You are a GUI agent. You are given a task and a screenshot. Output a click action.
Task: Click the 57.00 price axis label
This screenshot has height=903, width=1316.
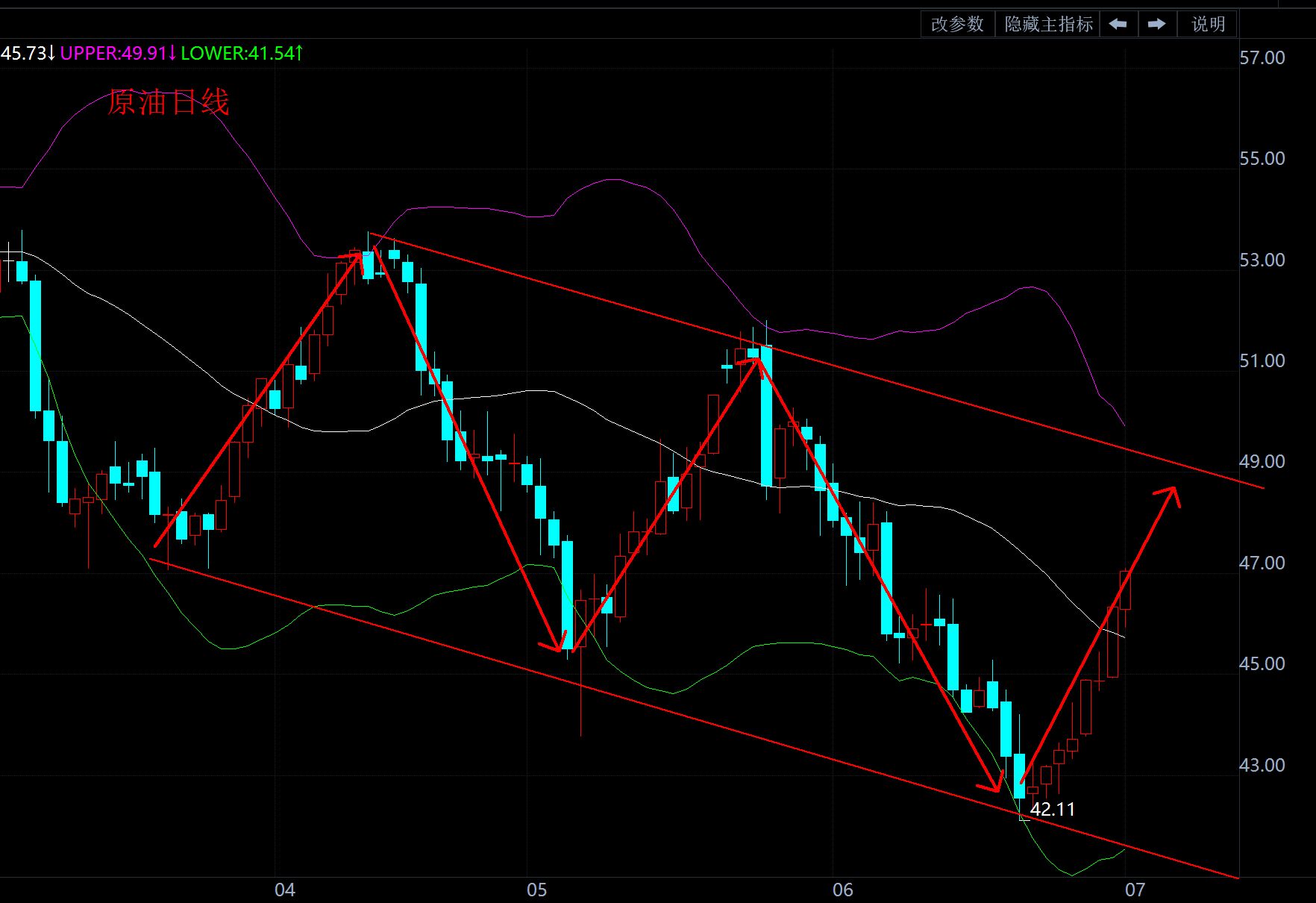[x=1262, y=58]
